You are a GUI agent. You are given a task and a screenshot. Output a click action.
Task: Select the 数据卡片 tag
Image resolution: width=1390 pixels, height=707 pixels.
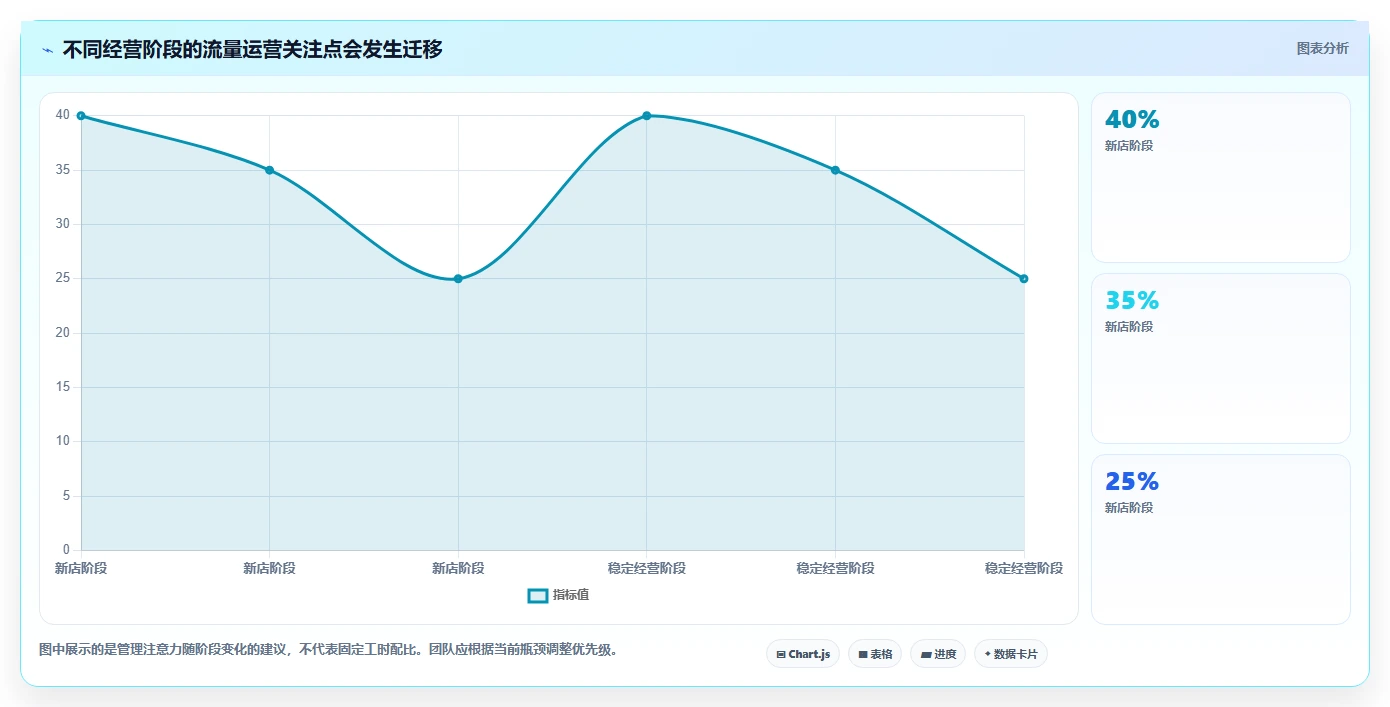[x=1011, y=654]
